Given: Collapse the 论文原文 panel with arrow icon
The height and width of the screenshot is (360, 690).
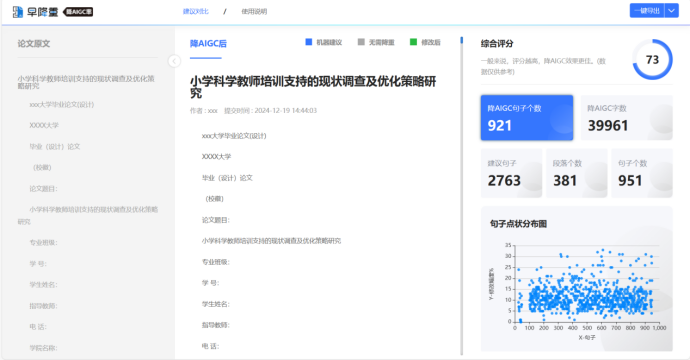Looking at the screenshot, I should pos(174,61).
